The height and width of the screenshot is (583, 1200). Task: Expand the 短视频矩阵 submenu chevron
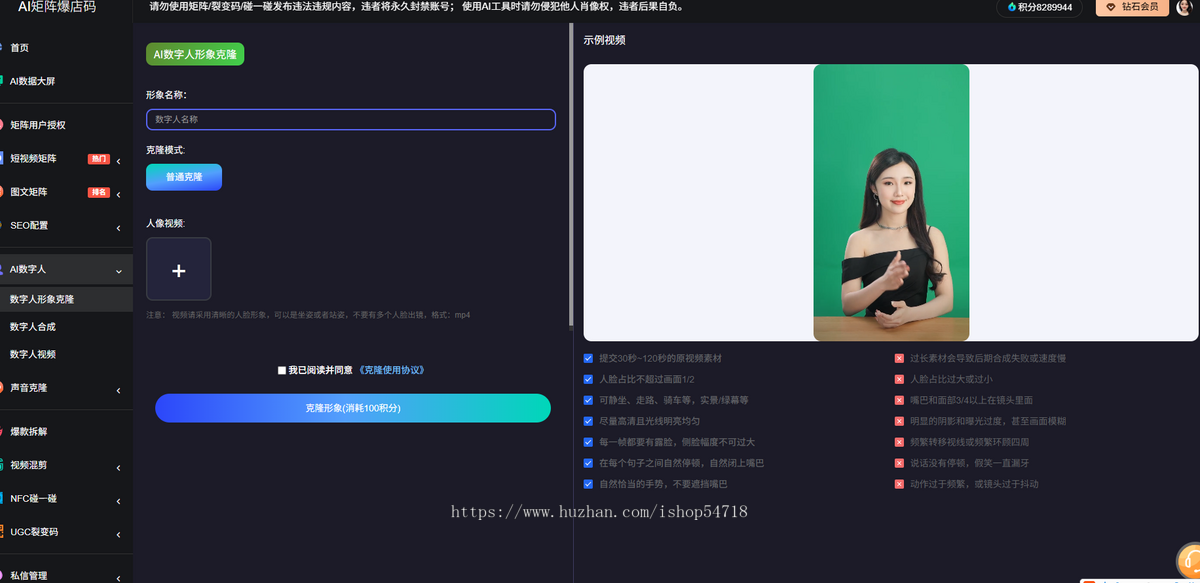(x=119, y=160)
